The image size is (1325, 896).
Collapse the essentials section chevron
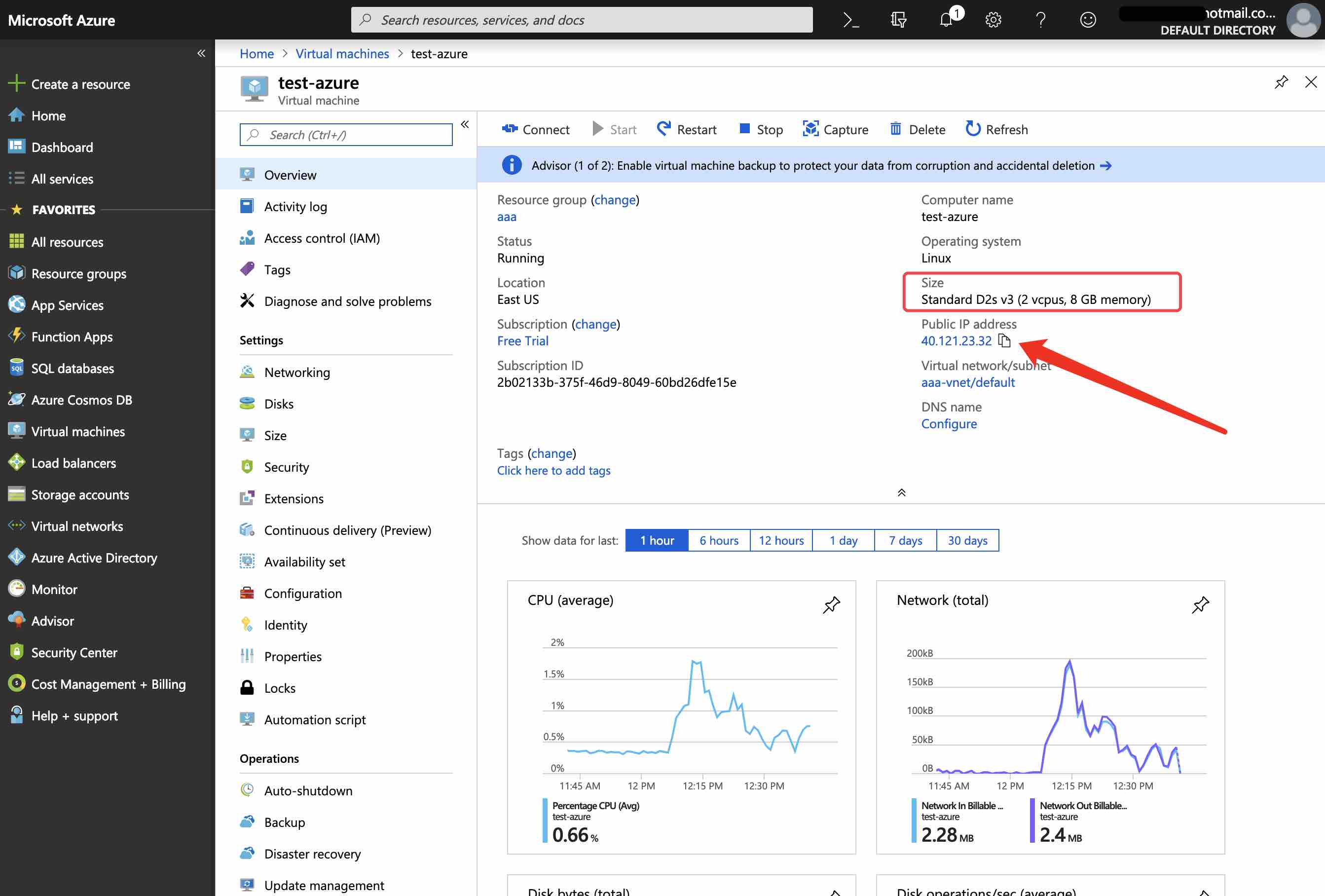(x=901, y=492)
